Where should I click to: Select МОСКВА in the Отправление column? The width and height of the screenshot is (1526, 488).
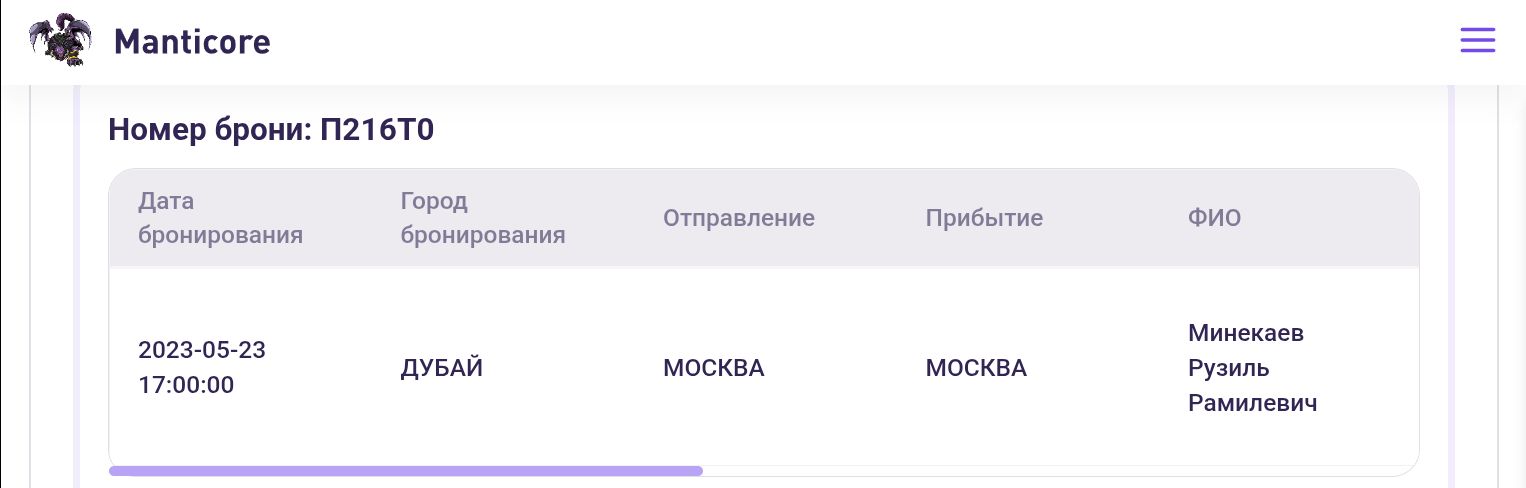pyautogui.click(x=713, y=368)
